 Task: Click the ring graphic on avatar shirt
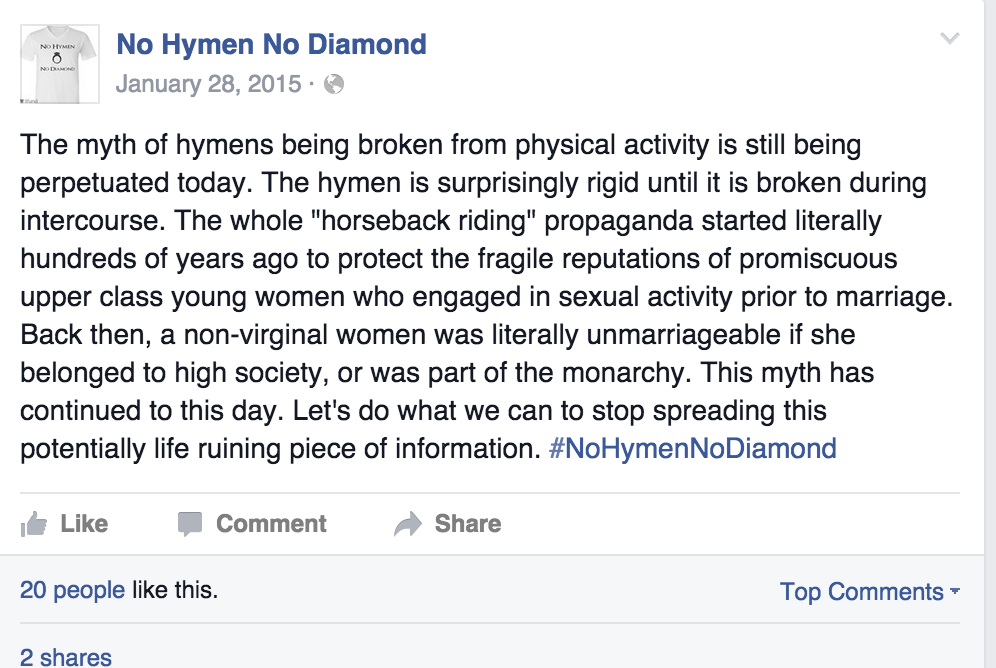57,58
